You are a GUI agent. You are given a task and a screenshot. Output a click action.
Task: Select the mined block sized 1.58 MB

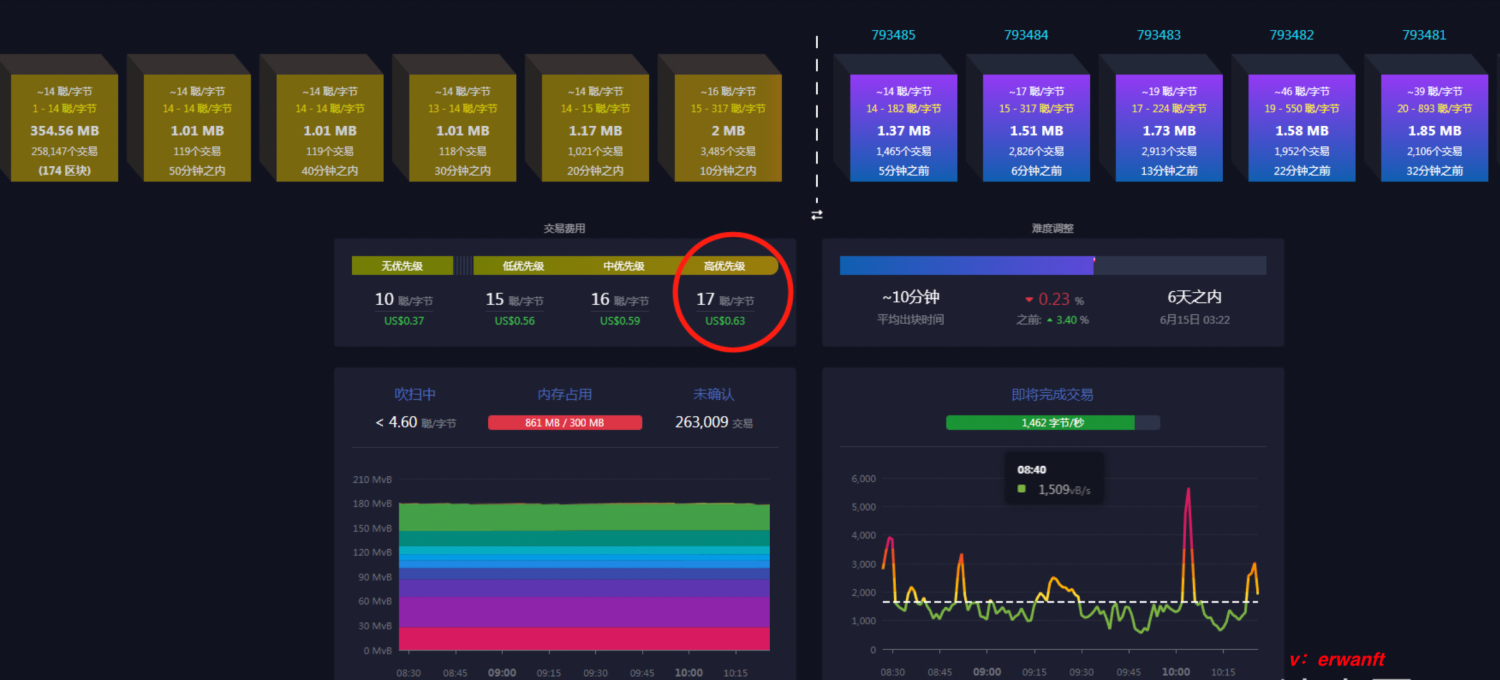[1302, 128]
